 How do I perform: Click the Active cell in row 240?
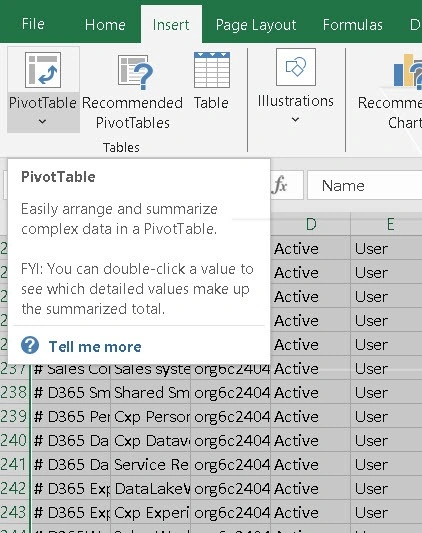pyautogui.click(x=310, y=441)
